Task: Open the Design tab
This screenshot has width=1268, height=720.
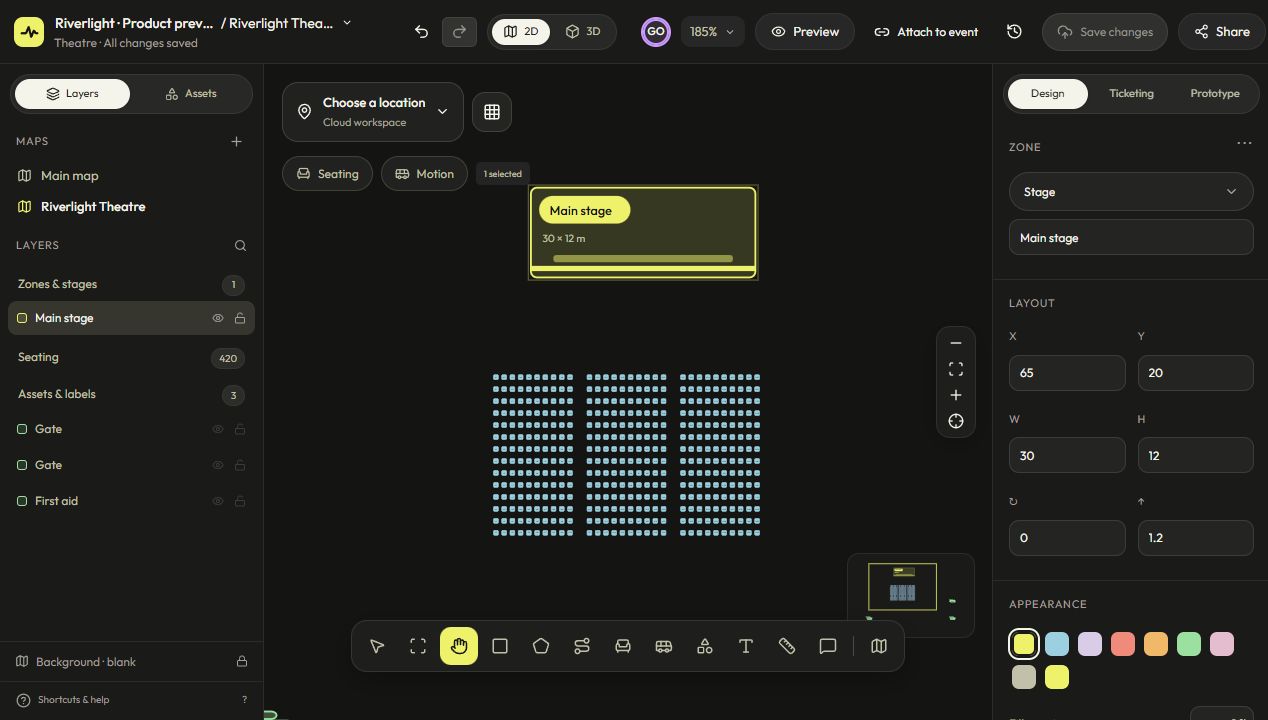Action: pyautogui.click(x=1047, y=94)
